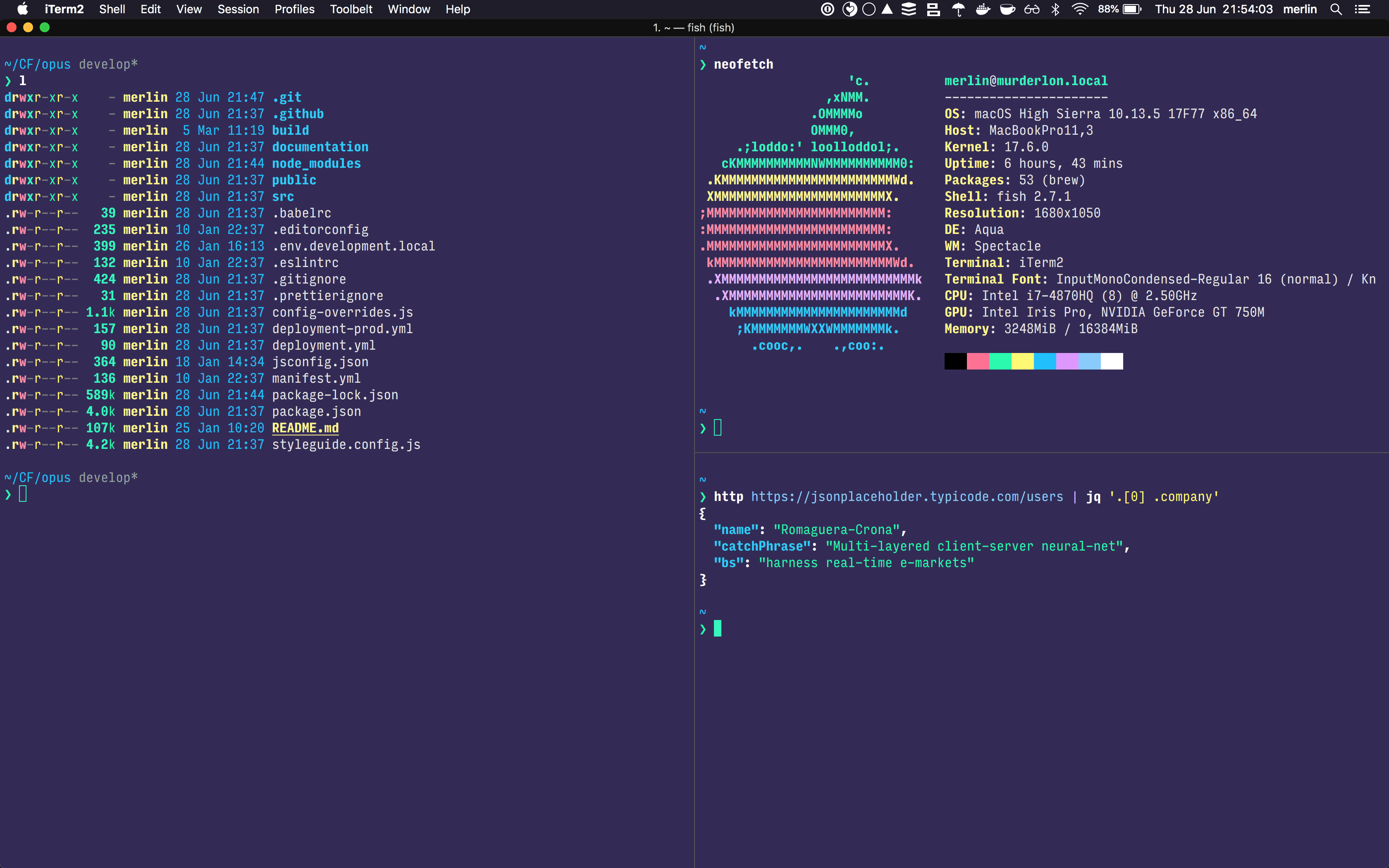Click the glasses menu bar icon

pos(1031,9)
